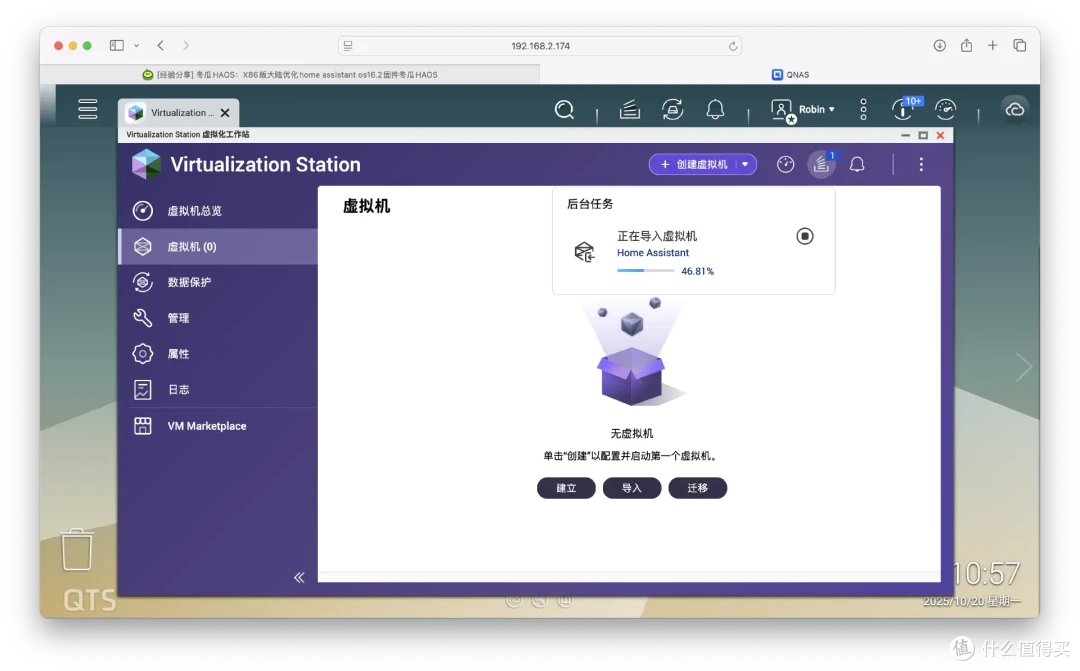The width and height of the screenshot is (1080, 671).
Task: Open 管理 management in sidebar
Action: tap(218, 318)
